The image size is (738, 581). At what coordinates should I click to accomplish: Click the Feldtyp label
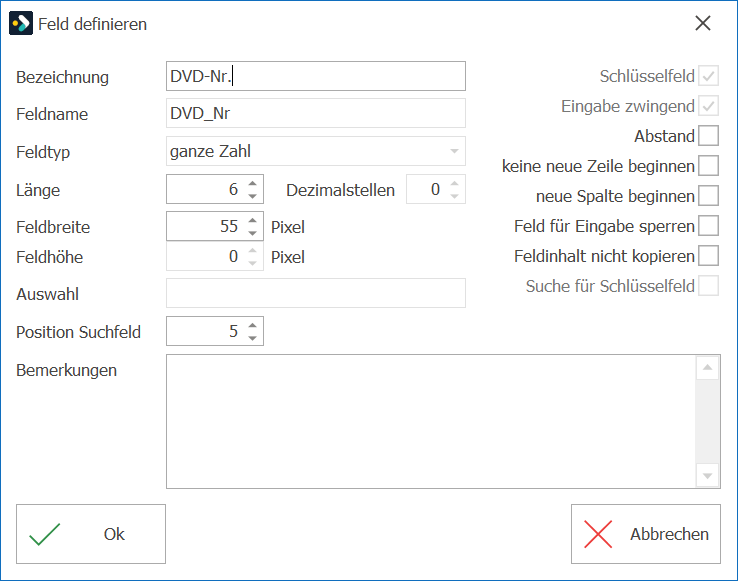43,153
